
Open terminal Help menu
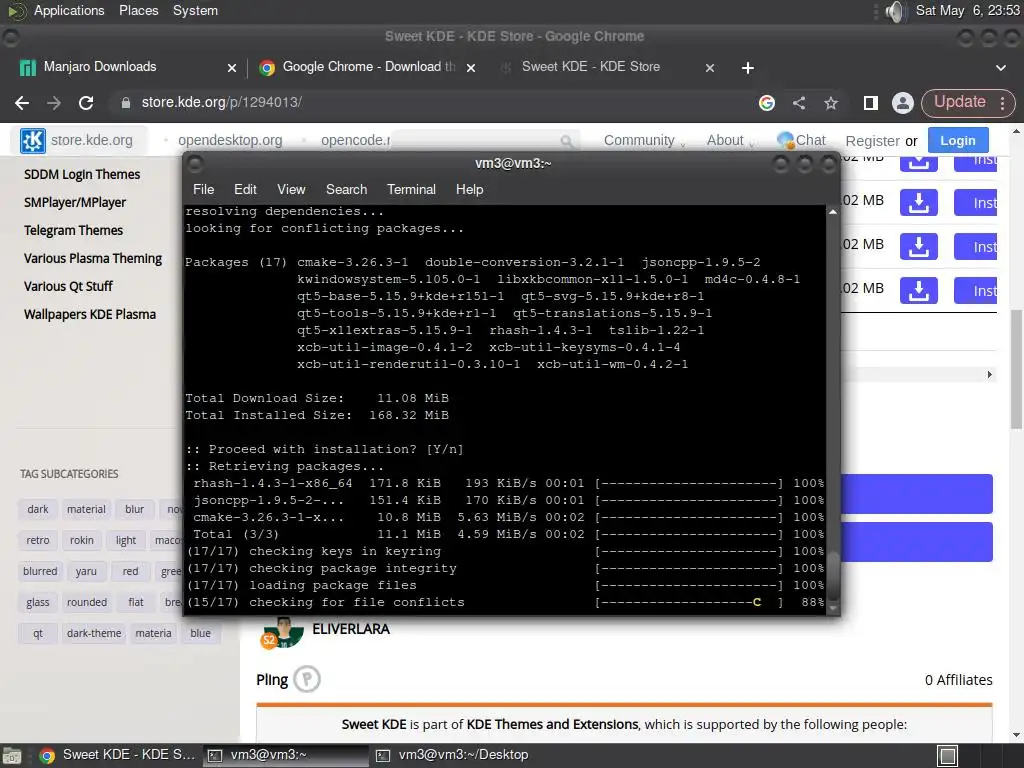point(469,189)
